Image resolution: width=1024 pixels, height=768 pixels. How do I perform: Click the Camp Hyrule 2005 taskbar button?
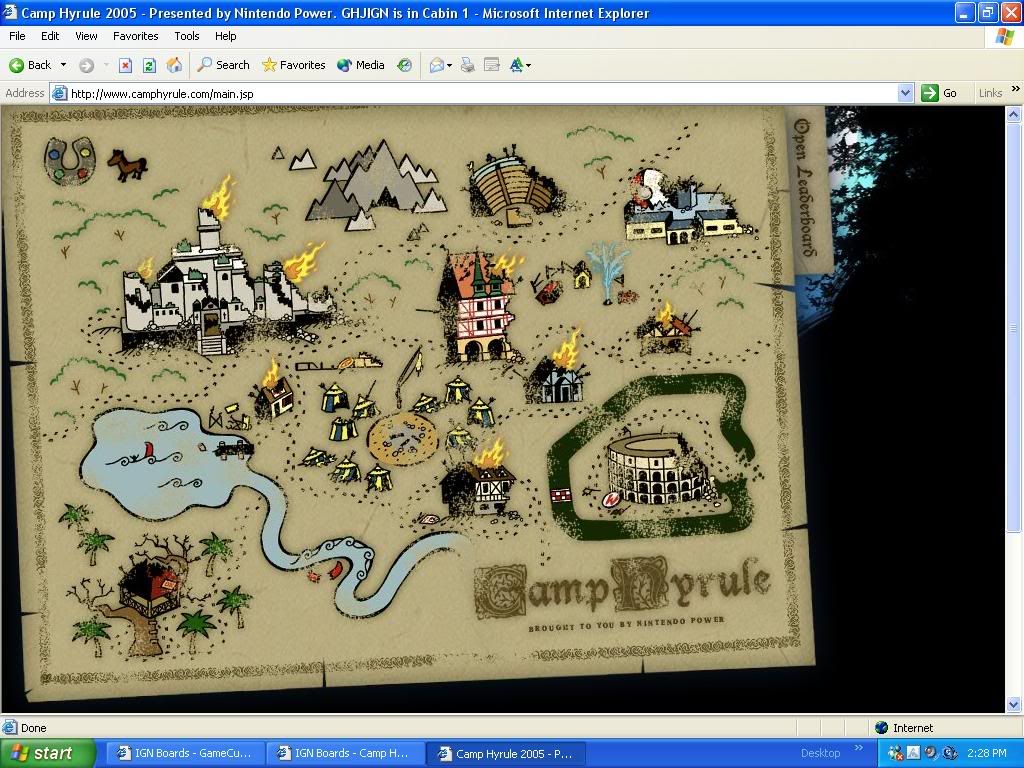(506, 754)
